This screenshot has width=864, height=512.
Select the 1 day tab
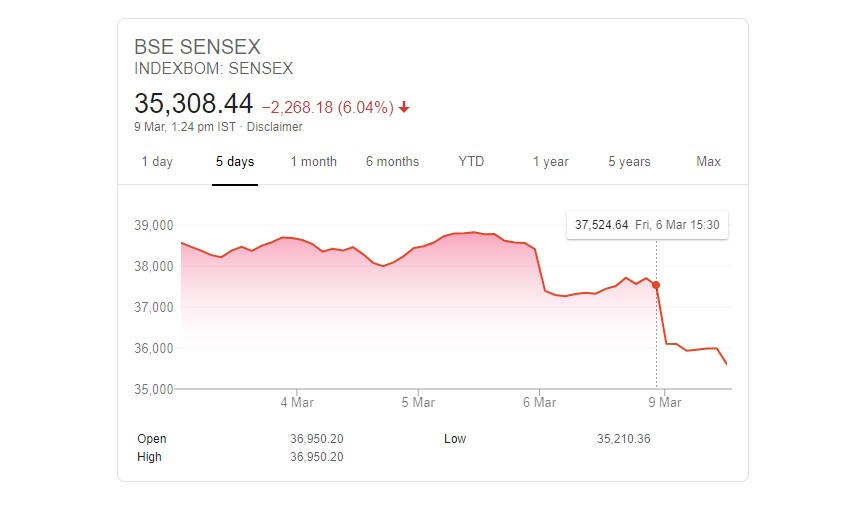157,161
